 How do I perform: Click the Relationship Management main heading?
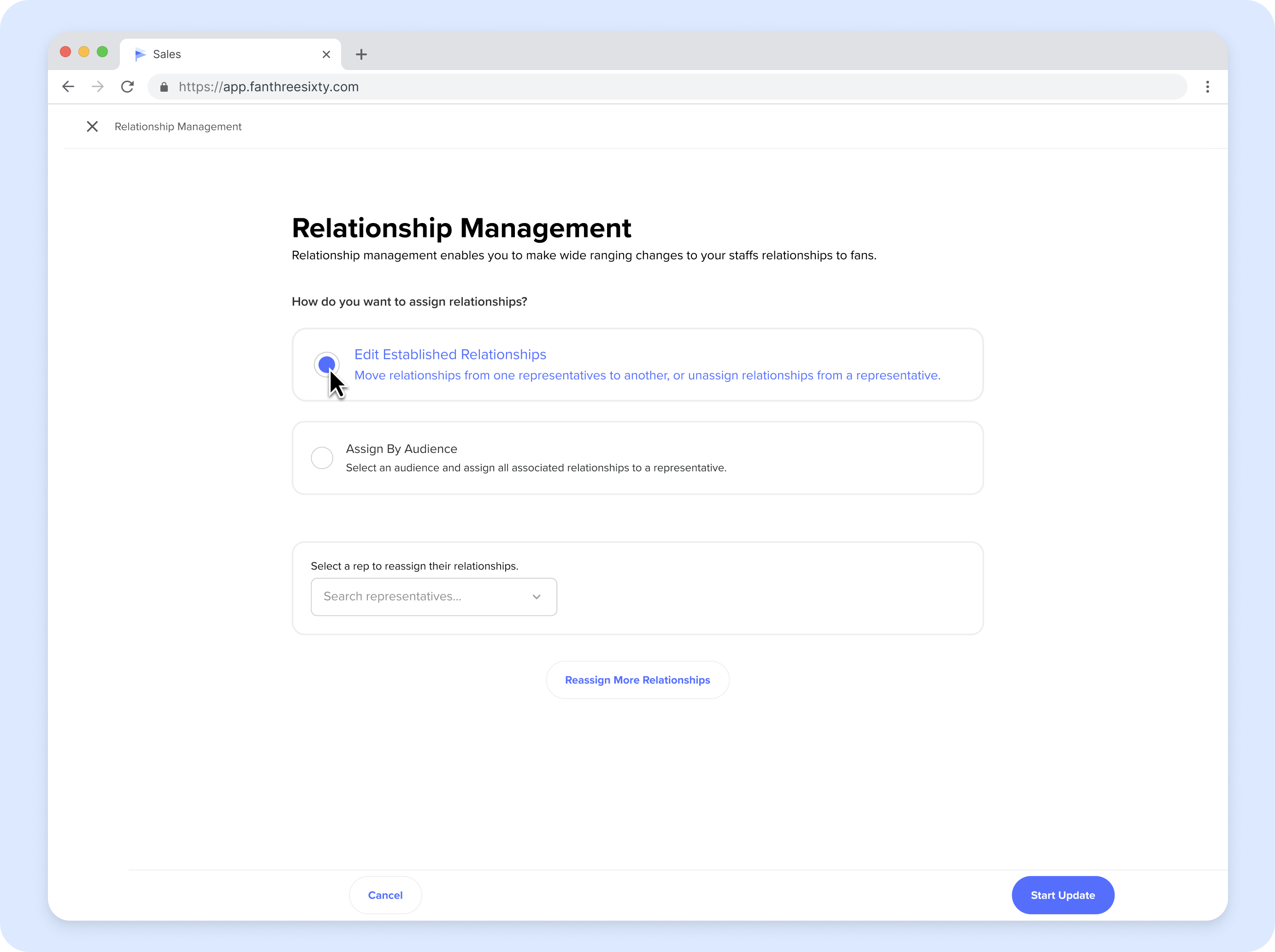(462, 228)
